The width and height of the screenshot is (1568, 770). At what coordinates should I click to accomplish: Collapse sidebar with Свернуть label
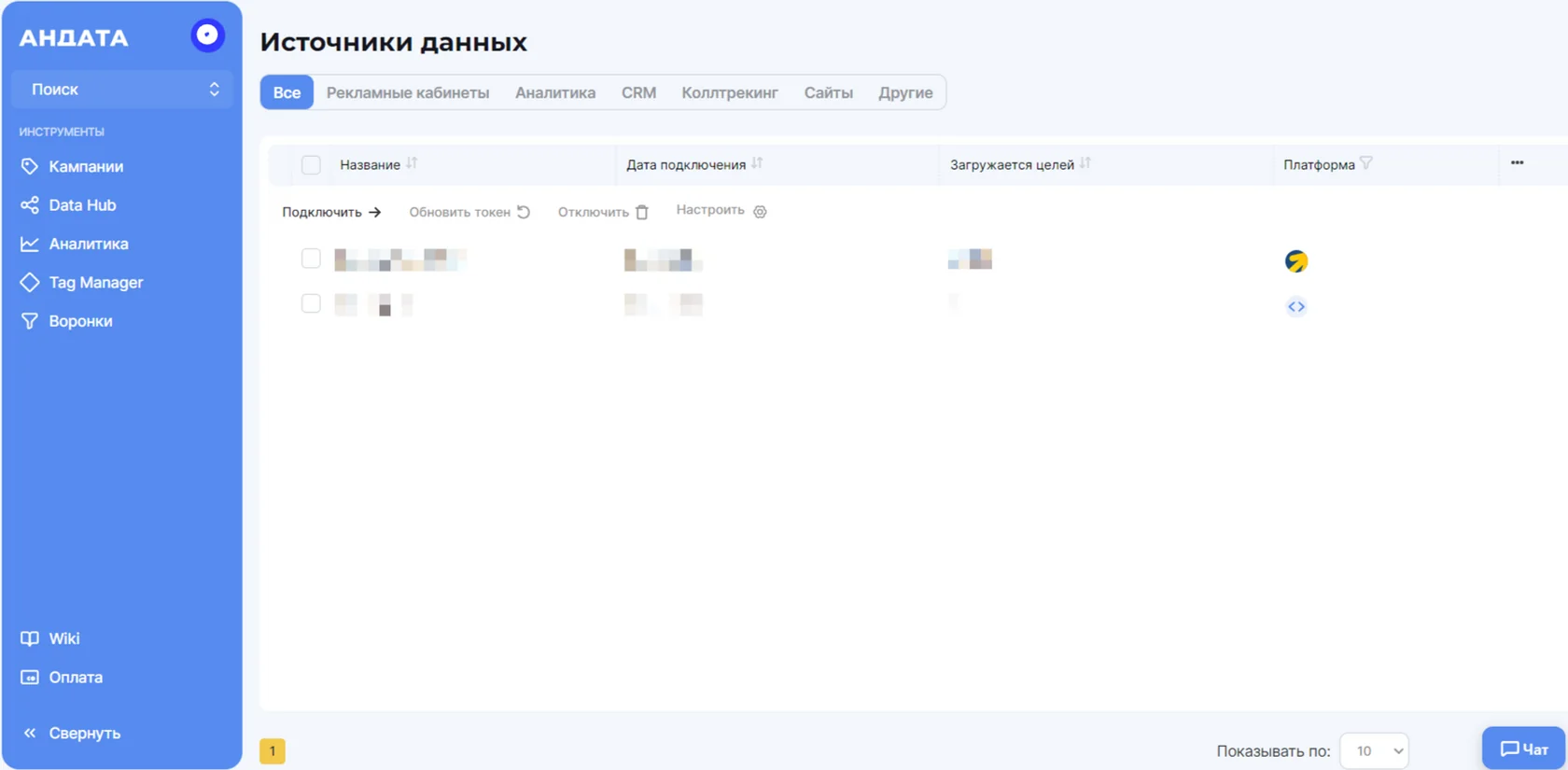pos(85,734)
